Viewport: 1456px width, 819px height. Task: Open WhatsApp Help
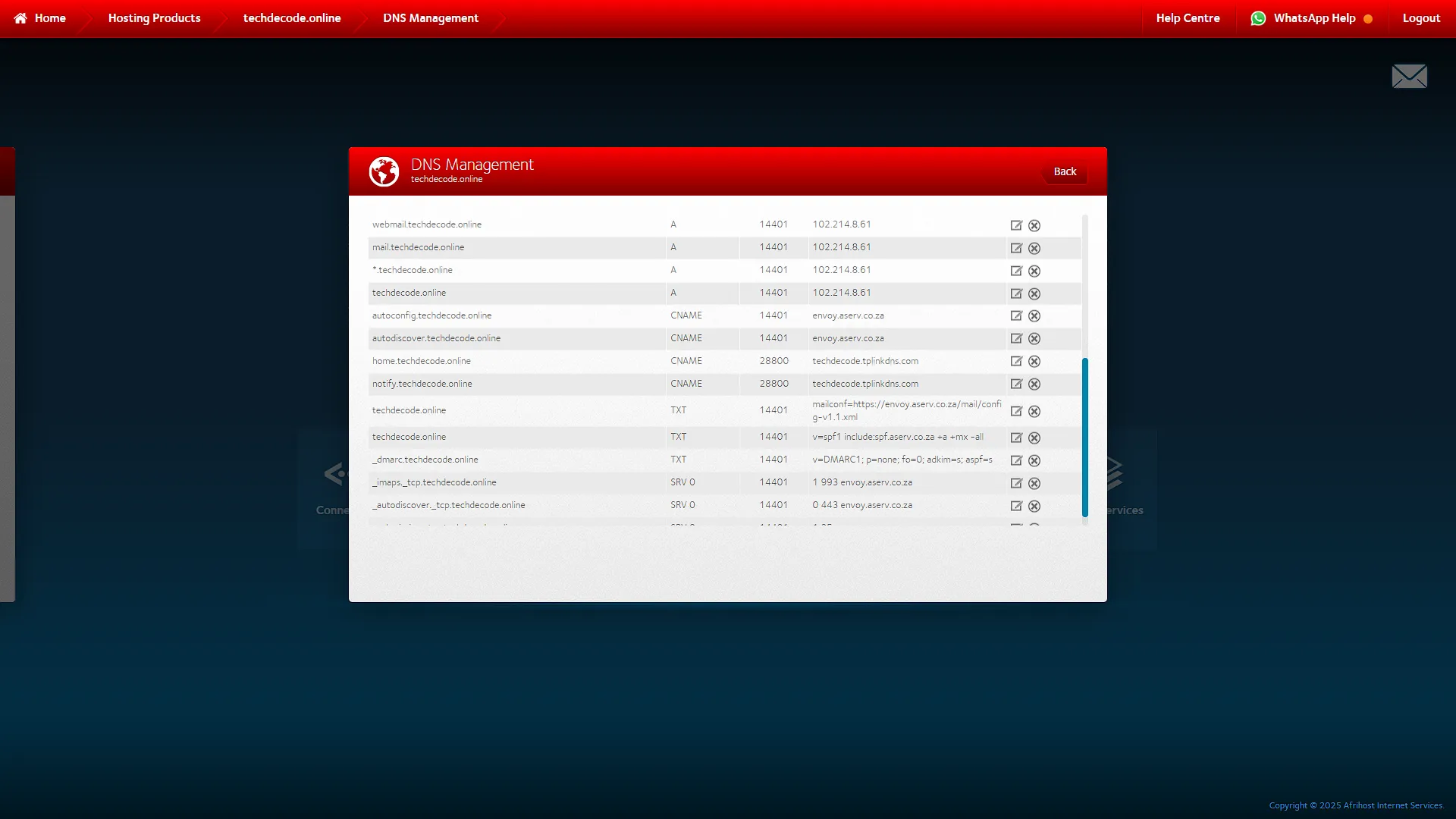point(1311,18)
